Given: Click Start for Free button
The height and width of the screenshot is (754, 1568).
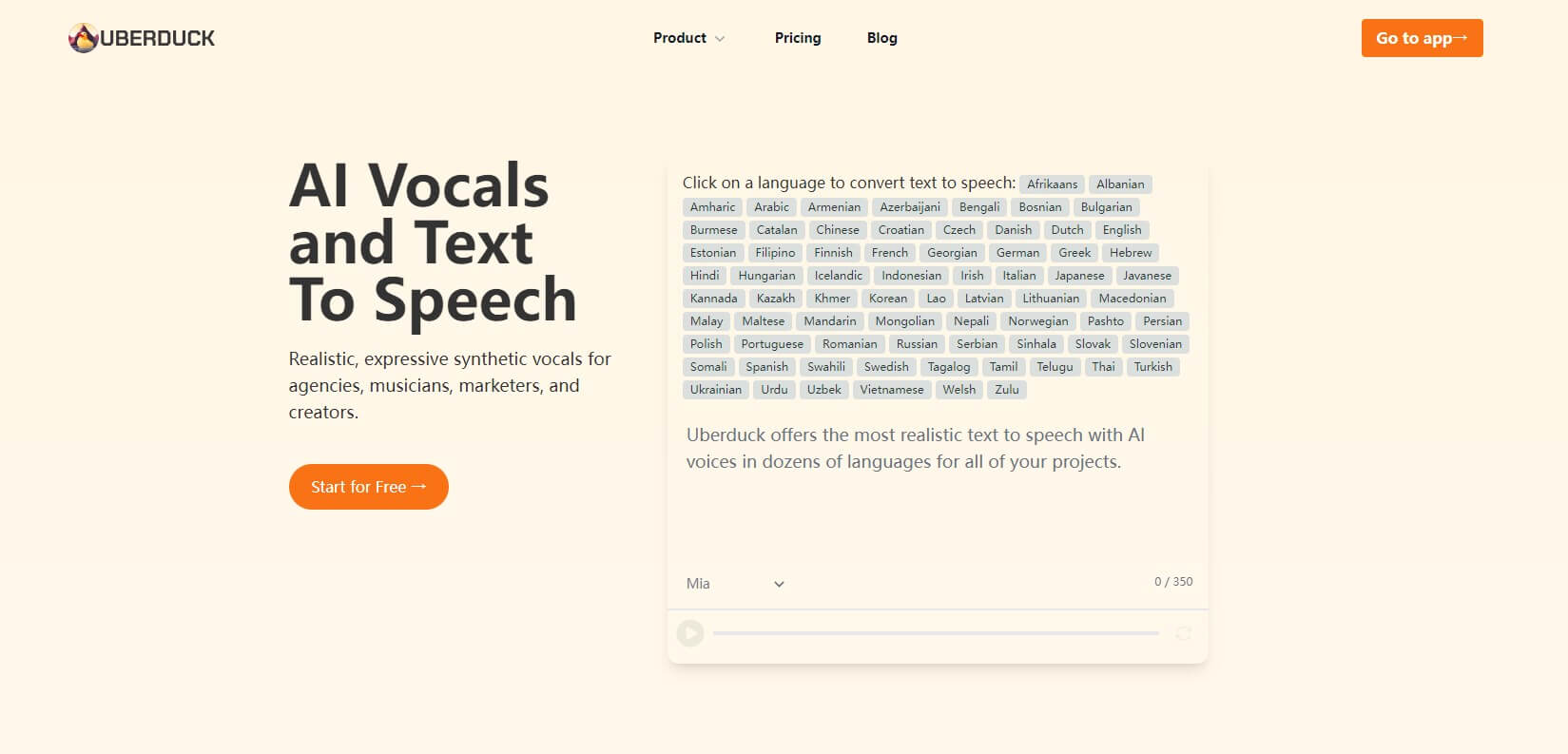Looking at the screenshot, I should [369, 487].
